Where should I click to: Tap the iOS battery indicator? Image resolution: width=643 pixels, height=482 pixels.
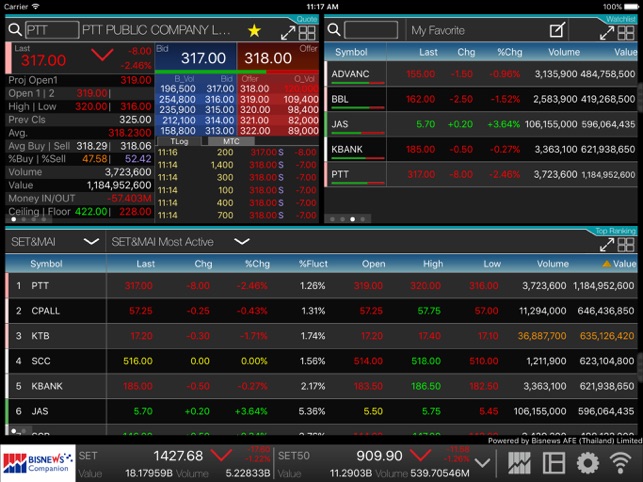coord(629,7)
